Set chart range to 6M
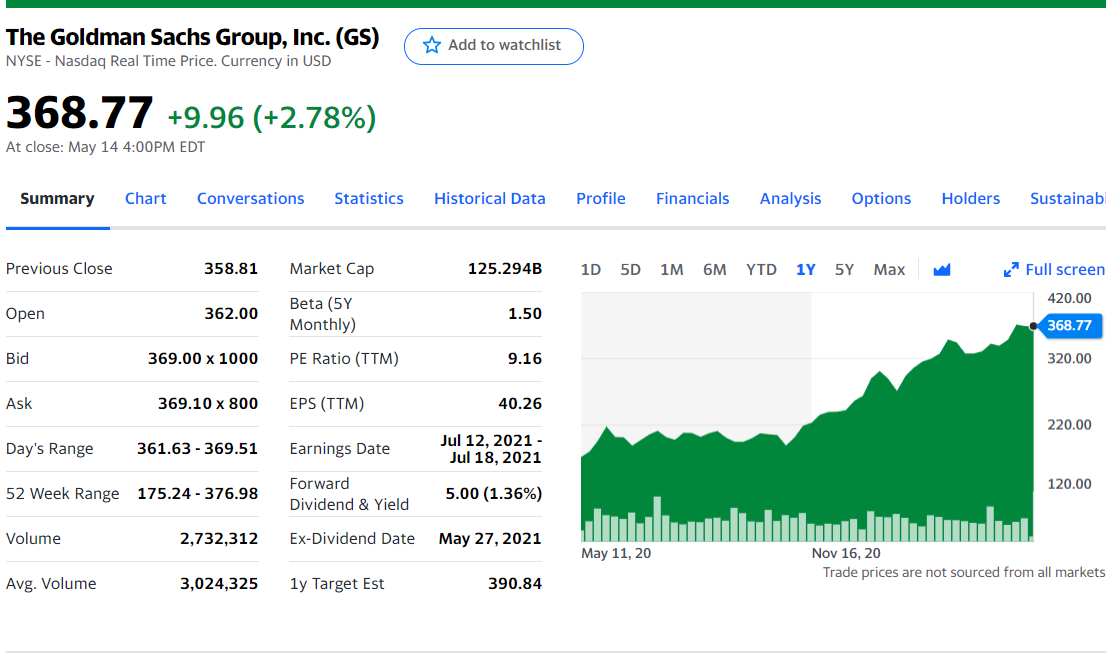Screen dimensions: 1106x653 (714, 269)
